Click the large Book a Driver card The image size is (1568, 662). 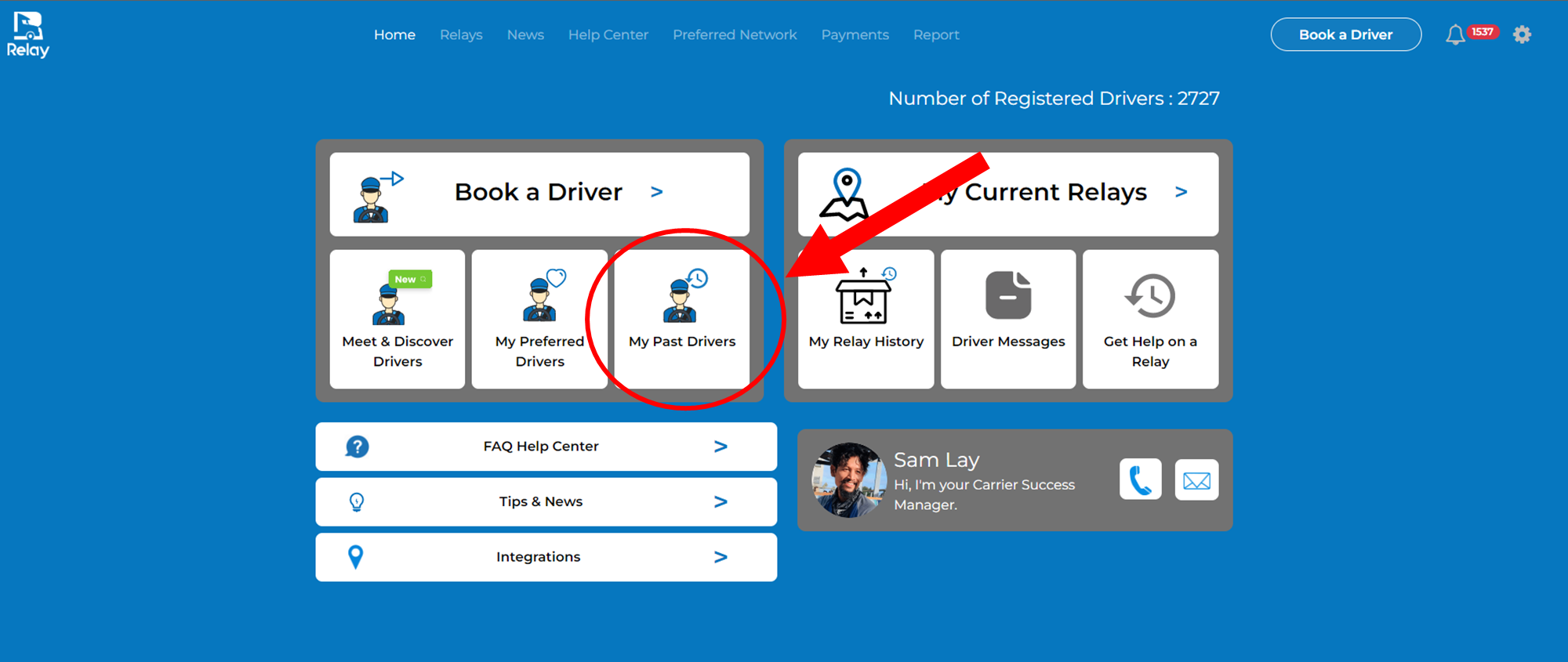539,194
